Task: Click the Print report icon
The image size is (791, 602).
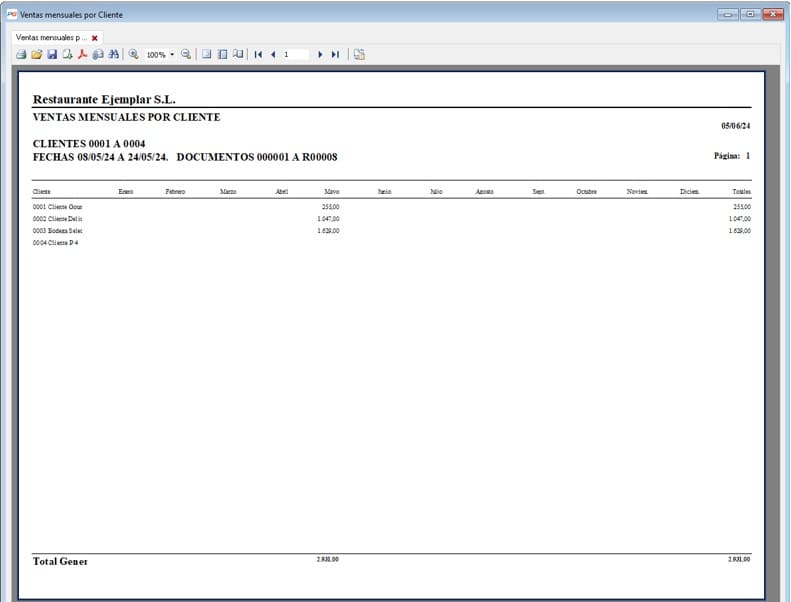Action: (21, 54)
